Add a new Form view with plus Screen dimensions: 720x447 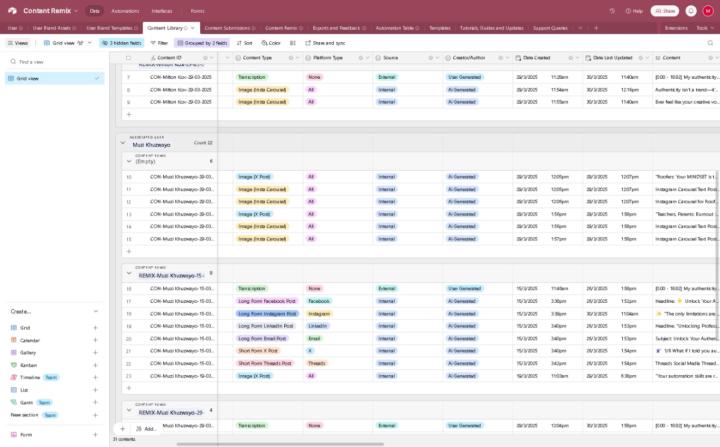96,435
